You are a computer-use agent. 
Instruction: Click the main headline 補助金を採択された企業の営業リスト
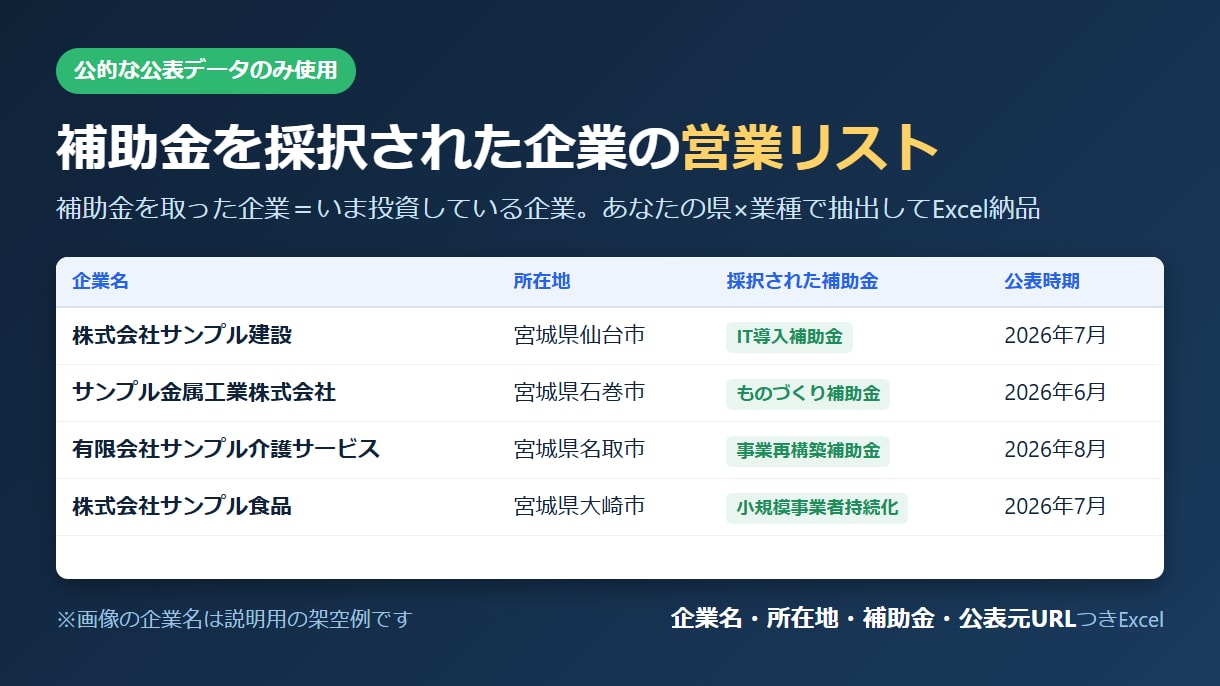coord(498,148)
